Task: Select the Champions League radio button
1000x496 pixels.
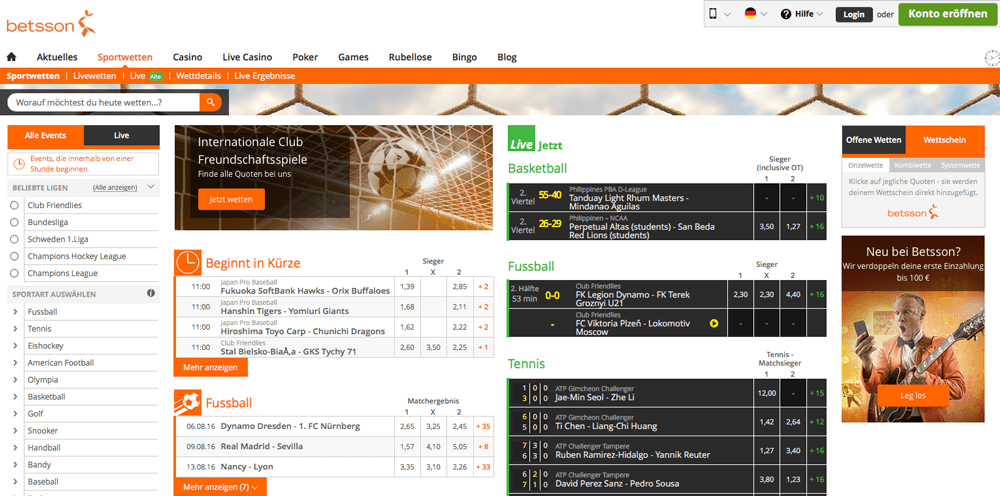Action: tap(15, 273)
